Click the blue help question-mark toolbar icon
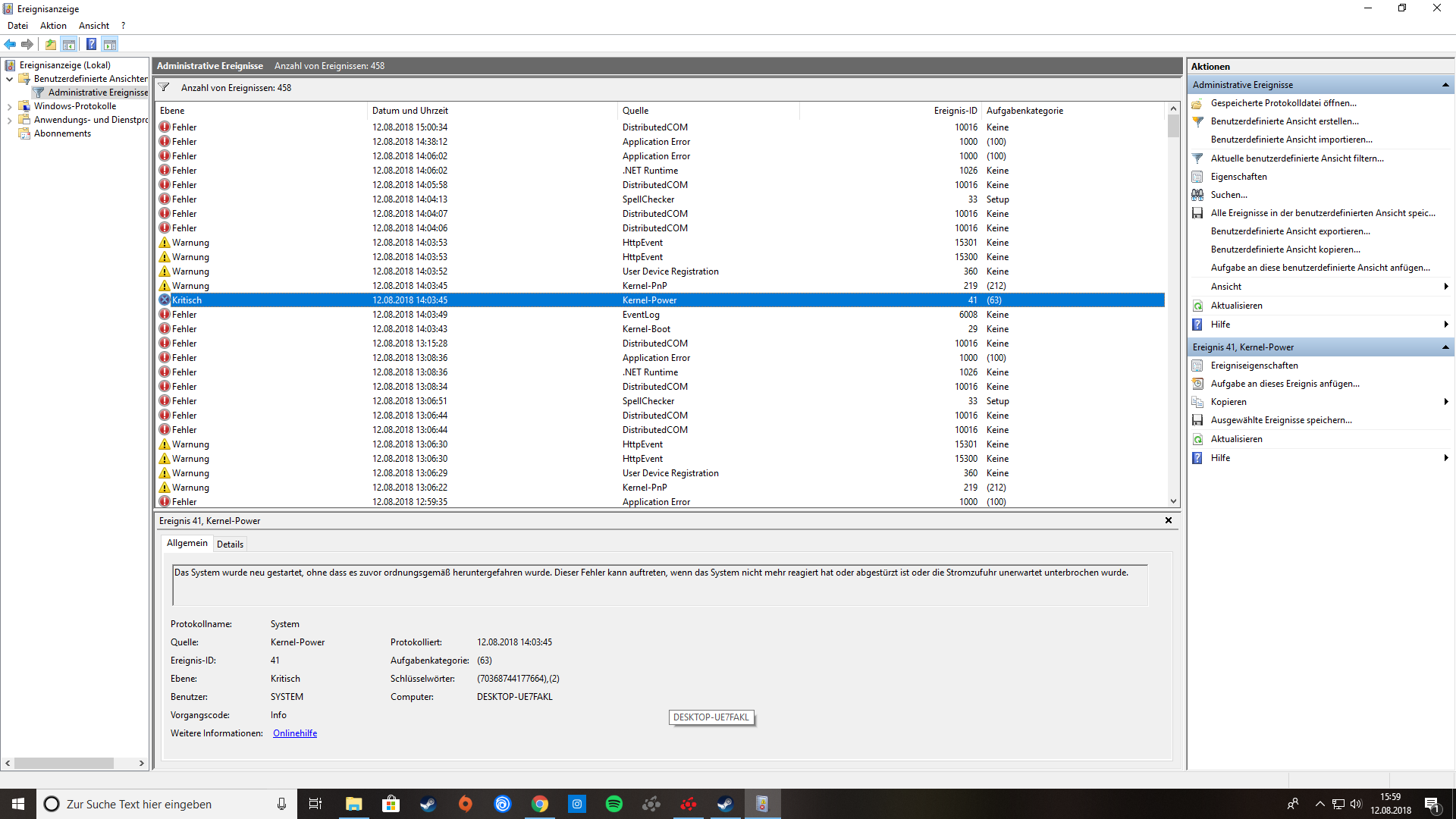This screenshot has height=819, width=1456. click(91, 44)
